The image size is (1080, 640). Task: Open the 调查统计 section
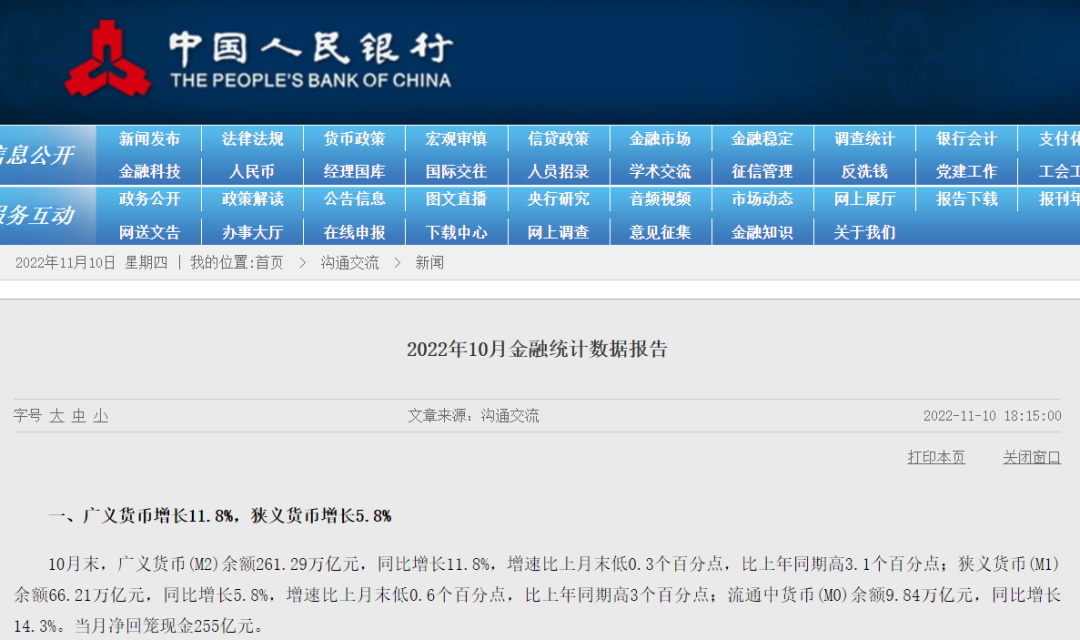coord(865,138)
